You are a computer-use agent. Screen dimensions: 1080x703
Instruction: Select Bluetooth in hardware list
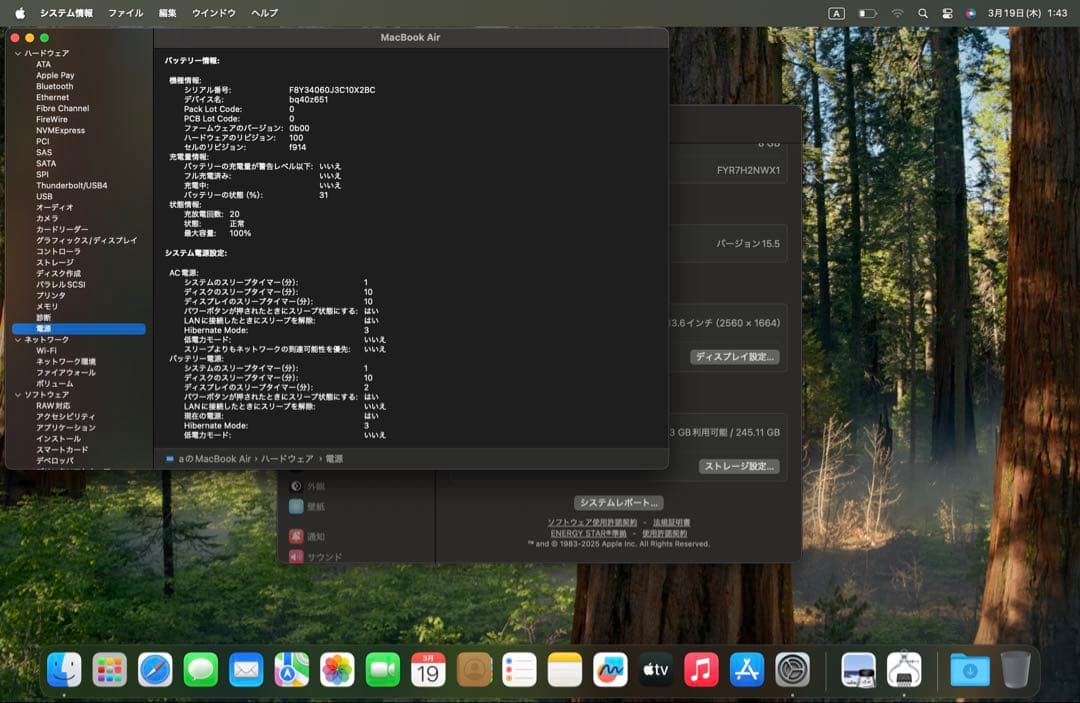(54, 86)
